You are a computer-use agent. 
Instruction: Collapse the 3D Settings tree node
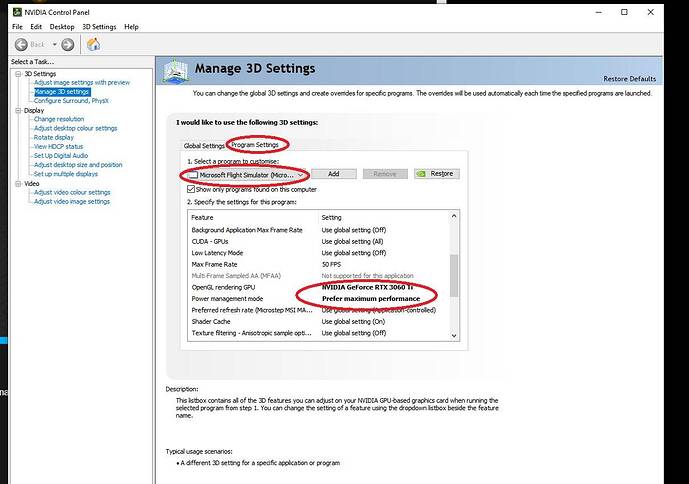(x=18, y=74)
